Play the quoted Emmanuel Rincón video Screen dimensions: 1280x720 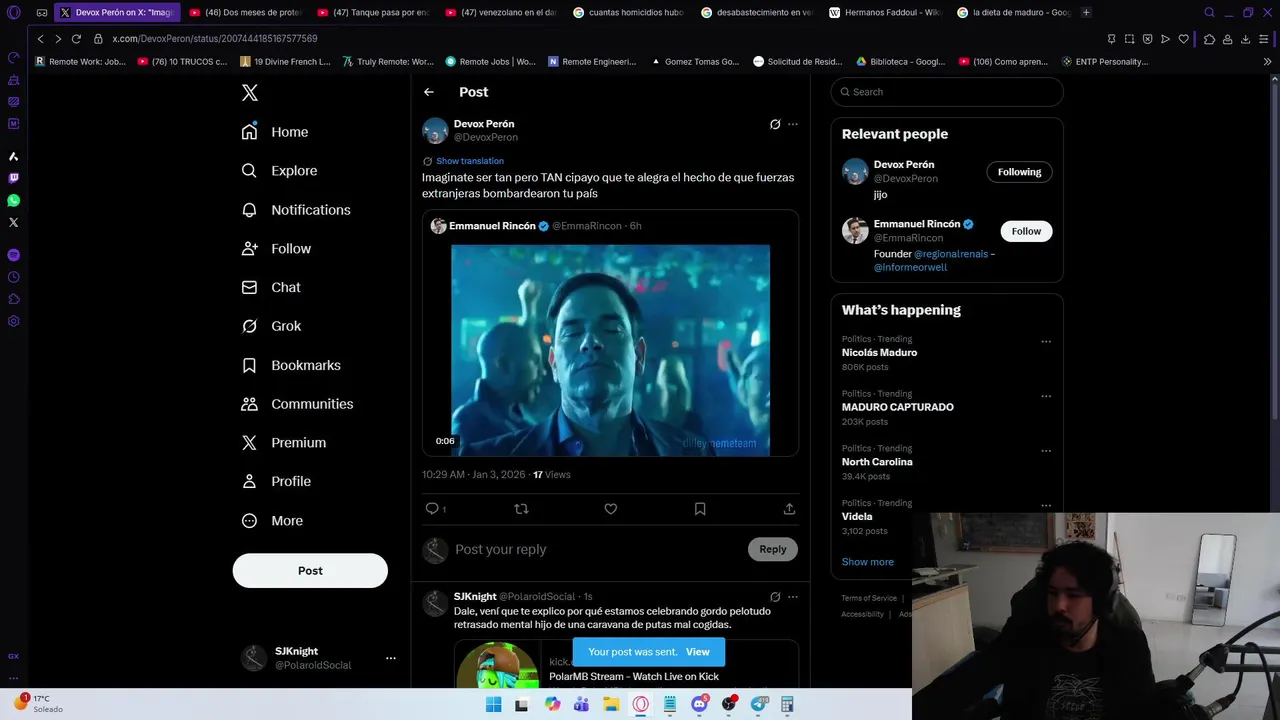coord(610,350)
